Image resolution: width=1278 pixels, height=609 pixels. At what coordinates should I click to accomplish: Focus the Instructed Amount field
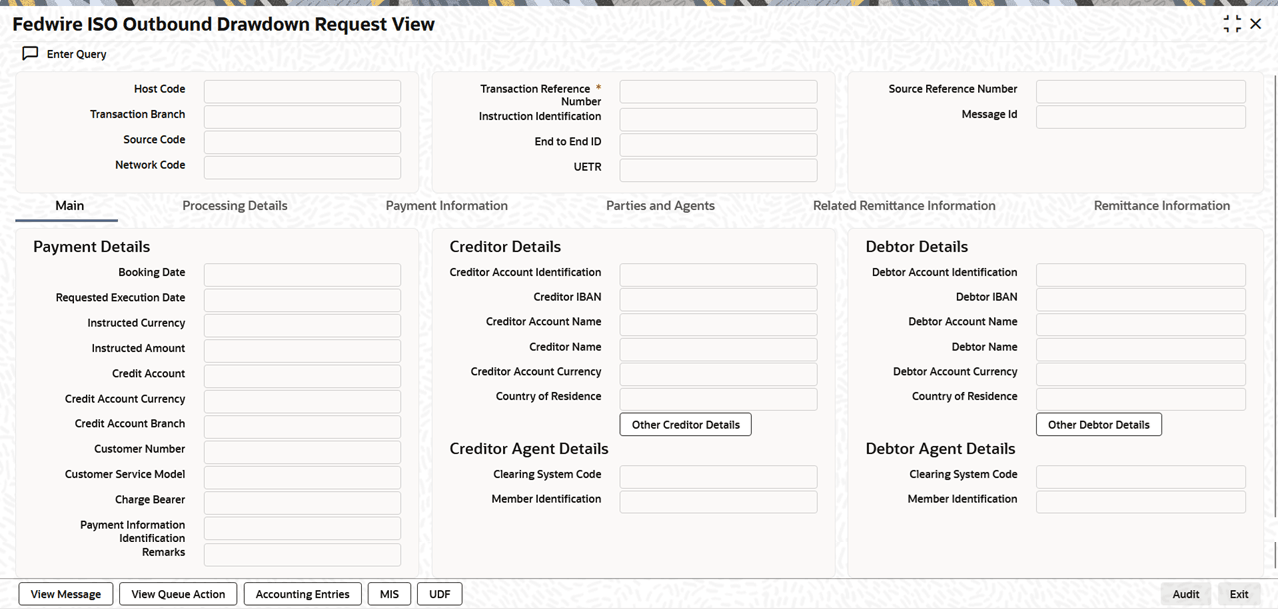302,351
